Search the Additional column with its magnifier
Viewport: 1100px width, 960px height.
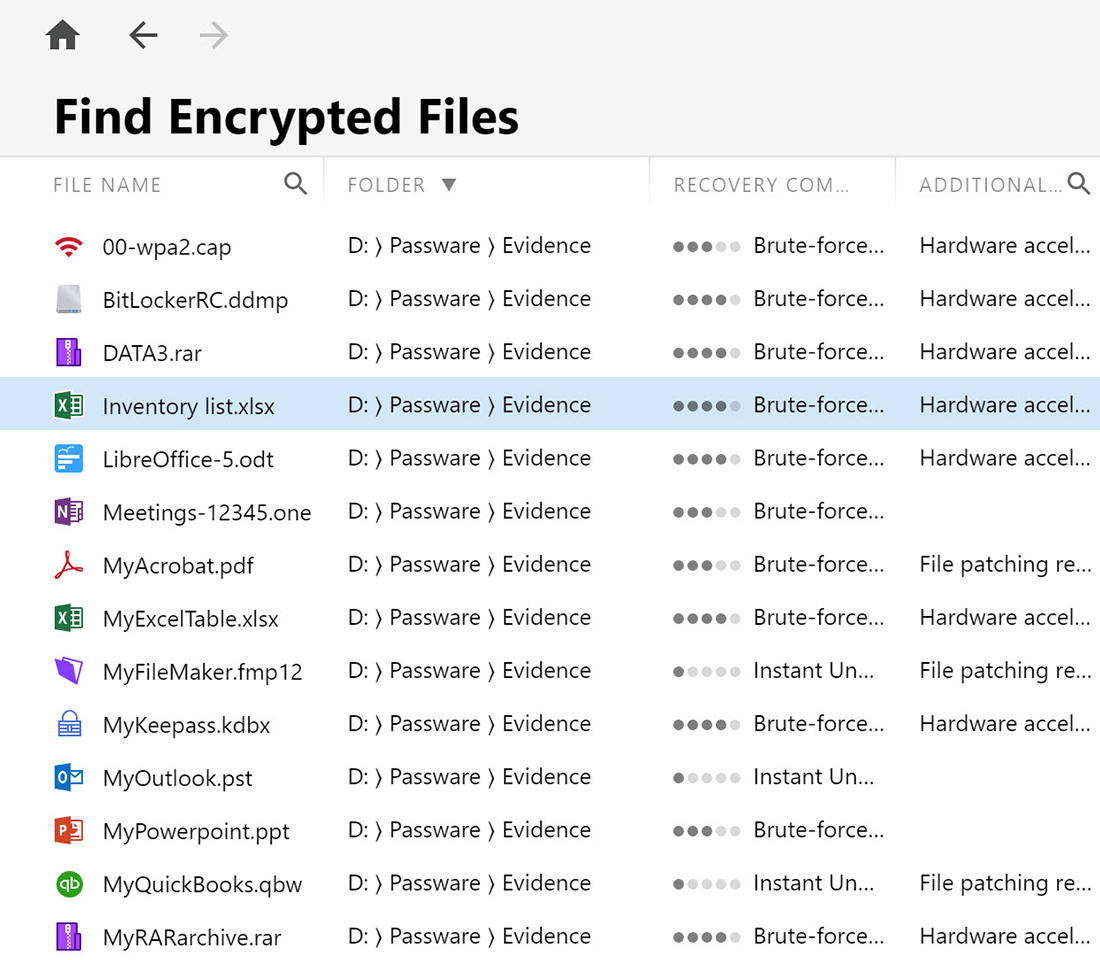[1078, 184]
